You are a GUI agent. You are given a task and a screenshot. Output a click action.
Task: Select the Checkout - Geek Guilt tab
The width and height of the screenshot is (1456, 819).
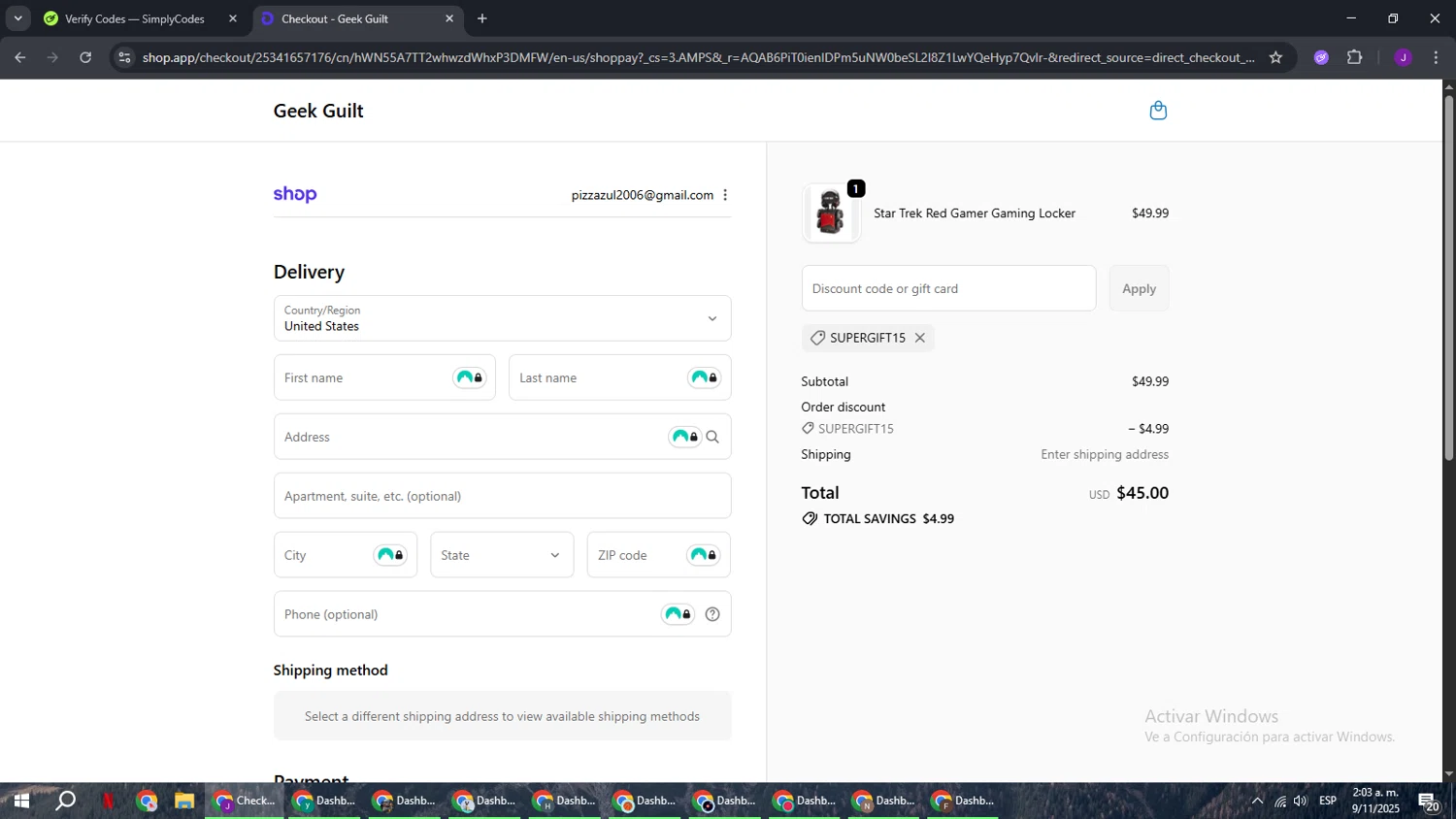[x=357, y=18]
